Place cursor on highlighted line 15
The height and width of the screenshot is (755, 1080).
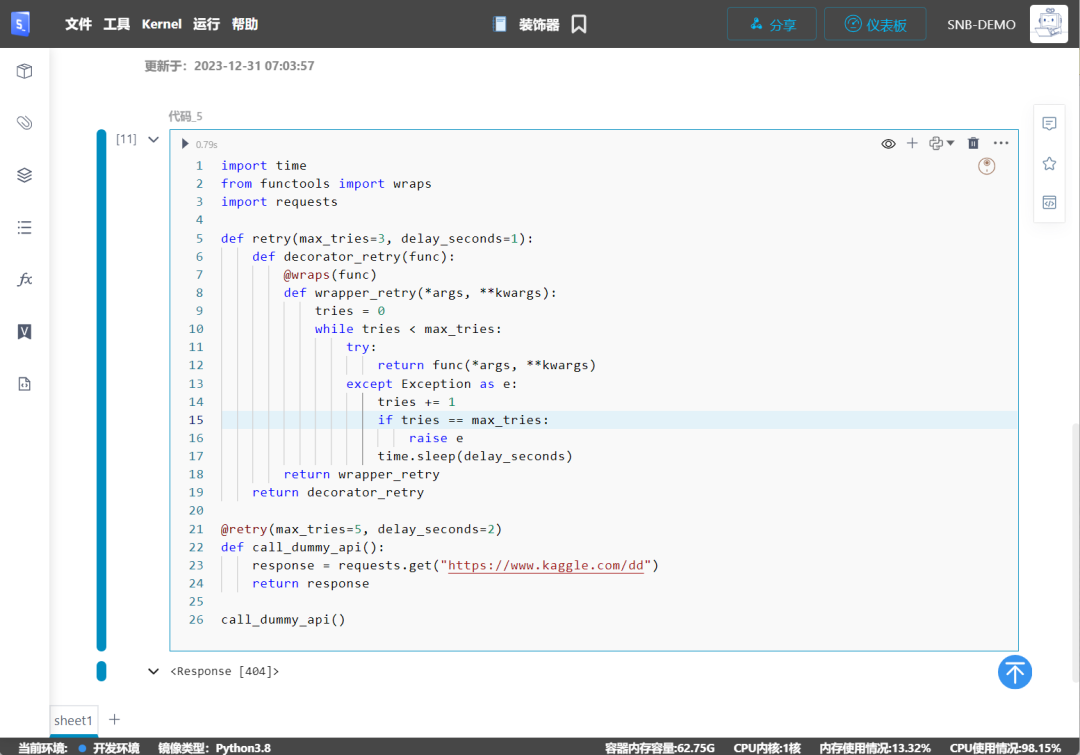[x=619, y=420]
